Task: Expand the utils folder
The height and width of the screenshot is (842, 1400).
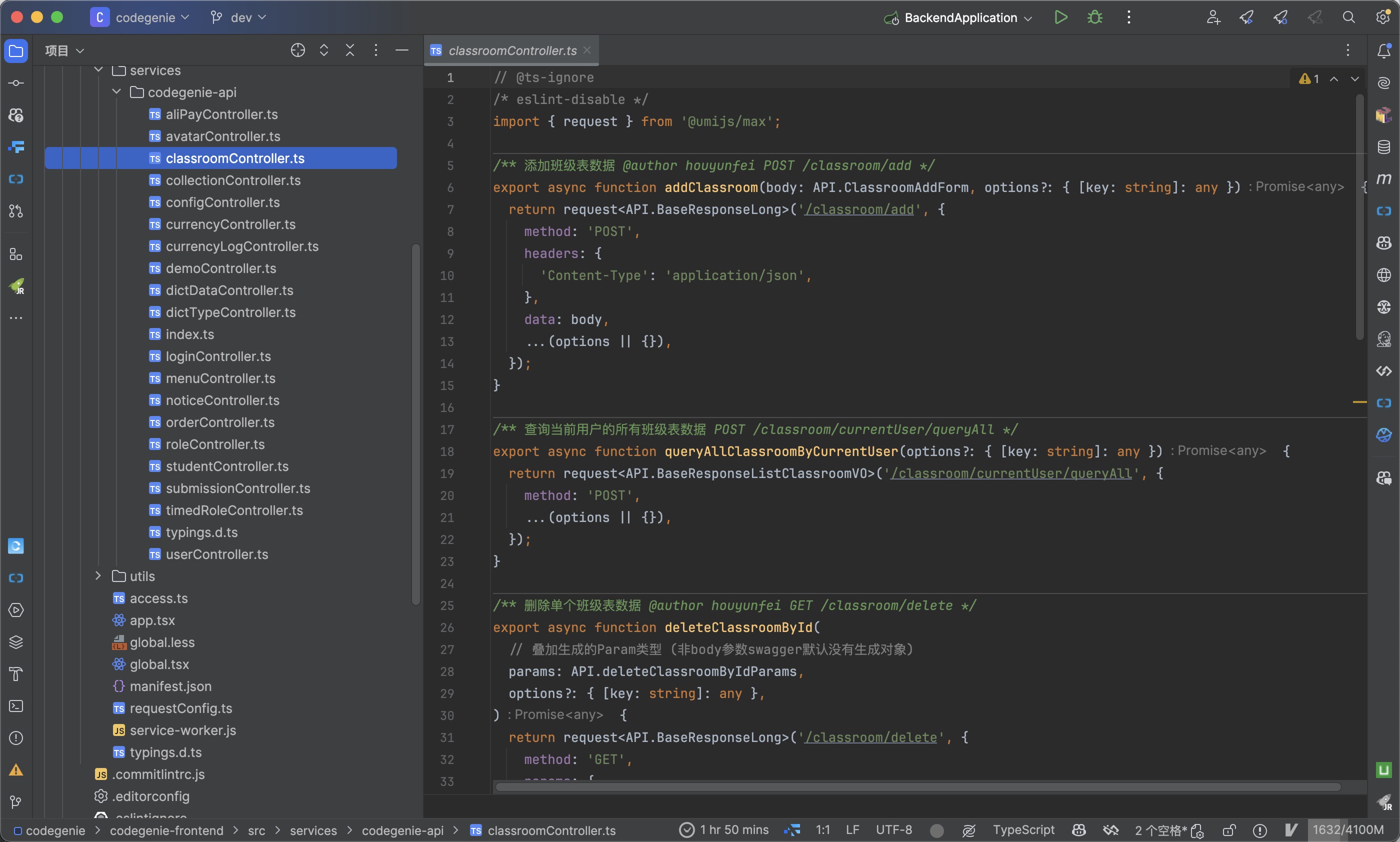Action: 98,576
